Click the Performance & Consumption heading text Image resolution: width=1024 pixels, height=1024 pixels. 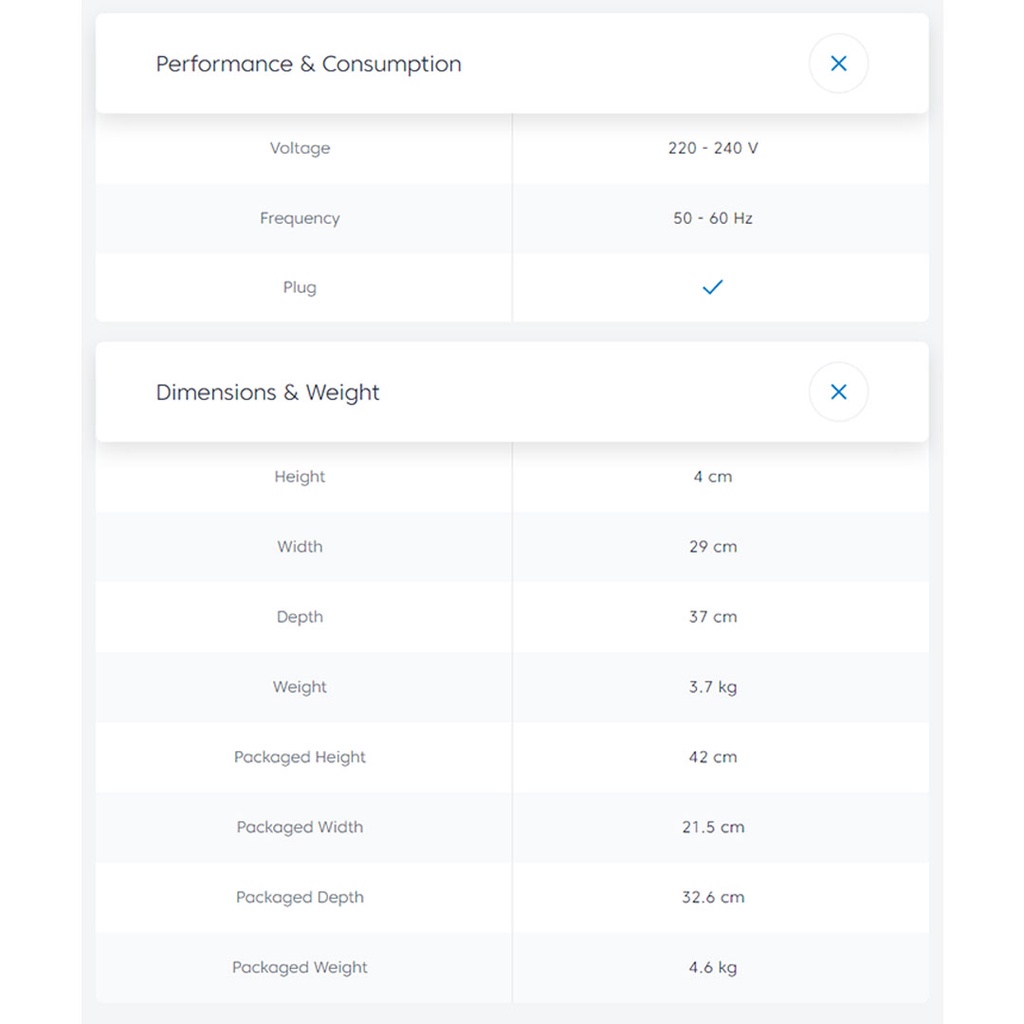[x=308, y=64]
